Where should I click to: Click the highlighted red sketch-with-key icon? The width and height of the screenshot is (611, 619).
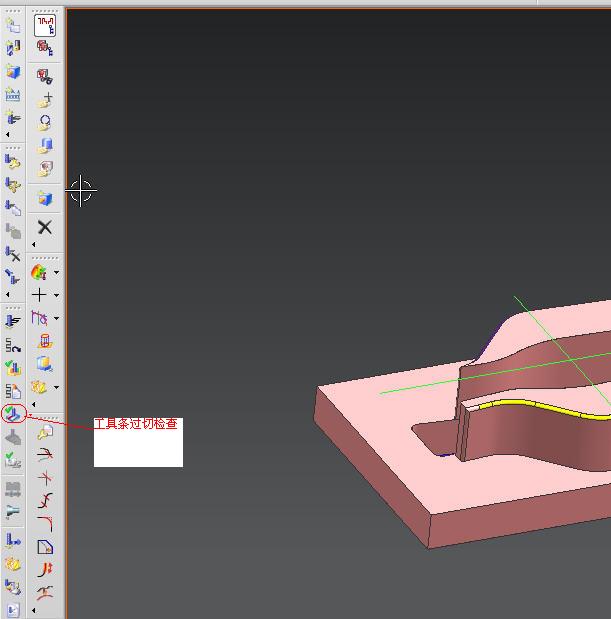45,26
